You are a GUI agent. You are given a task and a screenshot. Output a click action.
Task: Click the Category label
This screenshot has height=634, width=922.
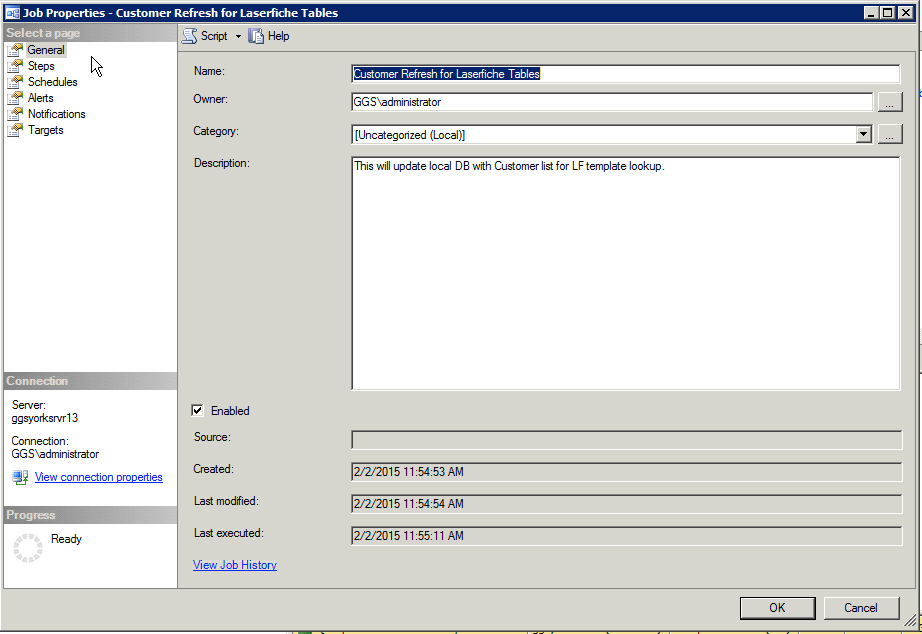(216, 131)
